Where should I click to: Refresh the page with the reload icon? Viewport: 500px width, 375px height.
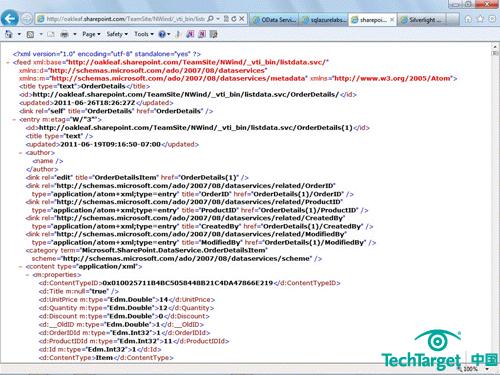(x=234, y=19)
